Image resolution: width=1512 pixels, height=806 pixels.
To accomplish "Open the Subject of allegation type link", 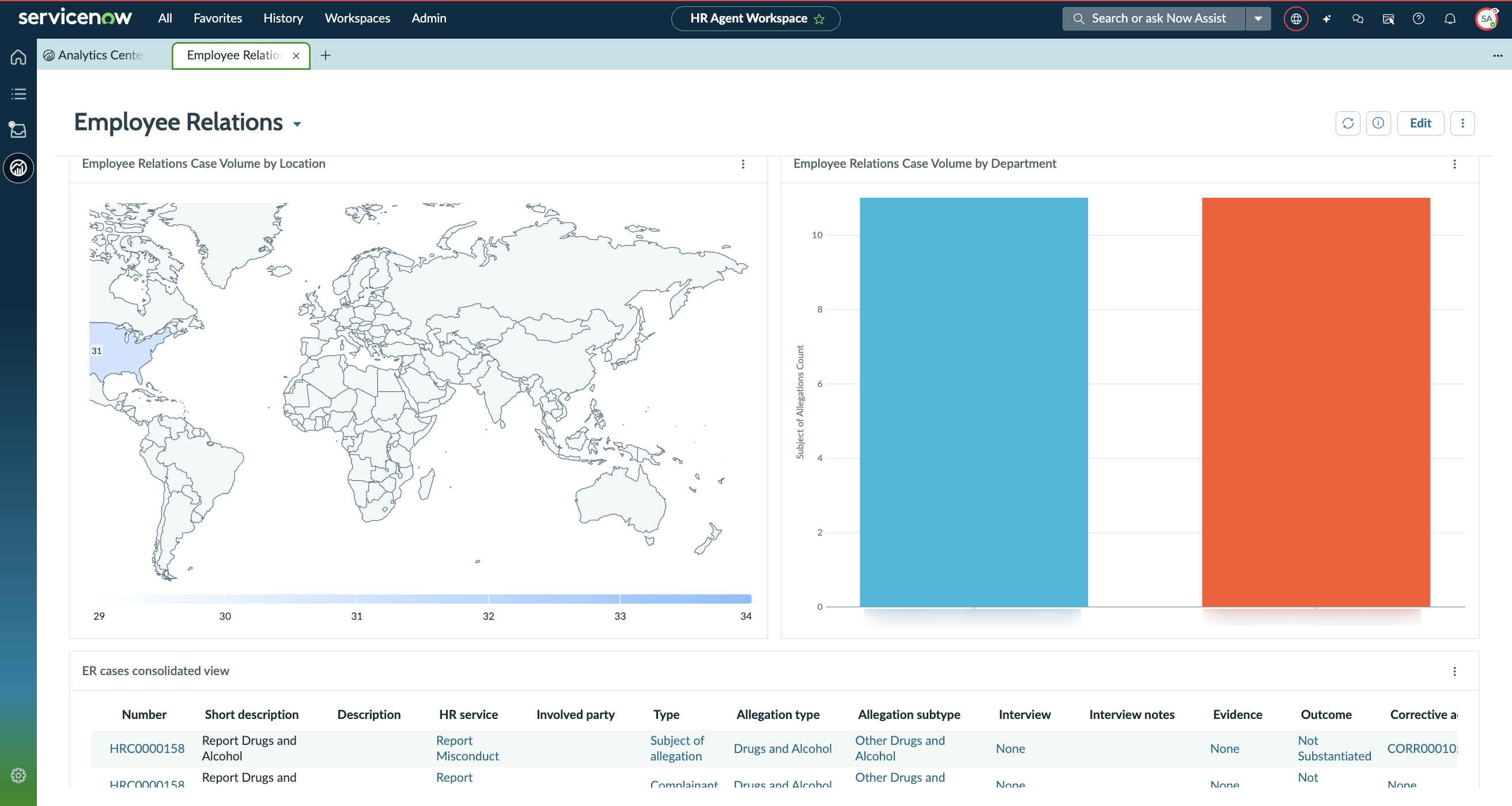I will (676, 748).
